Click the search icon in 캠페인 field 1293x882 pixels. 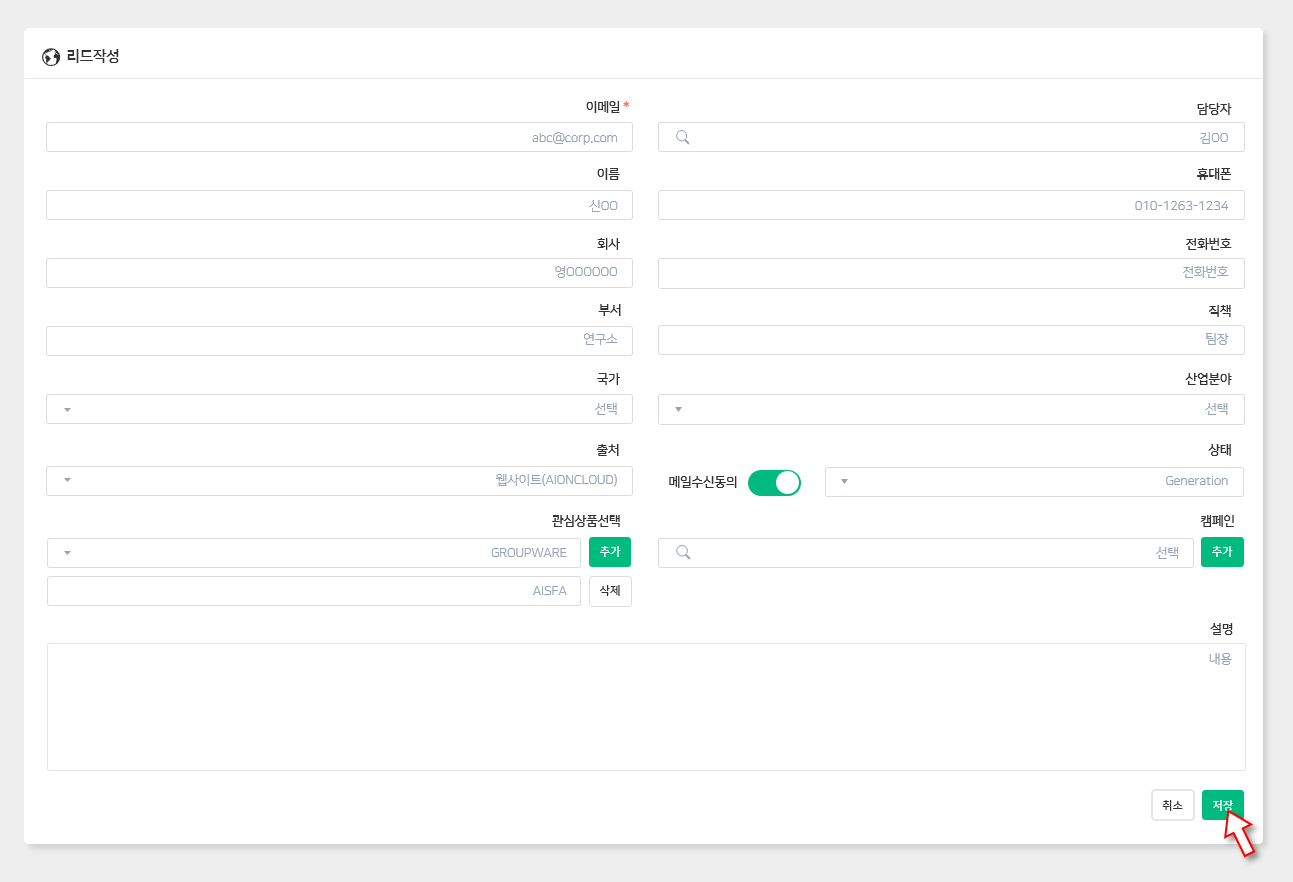coord(683,552)
